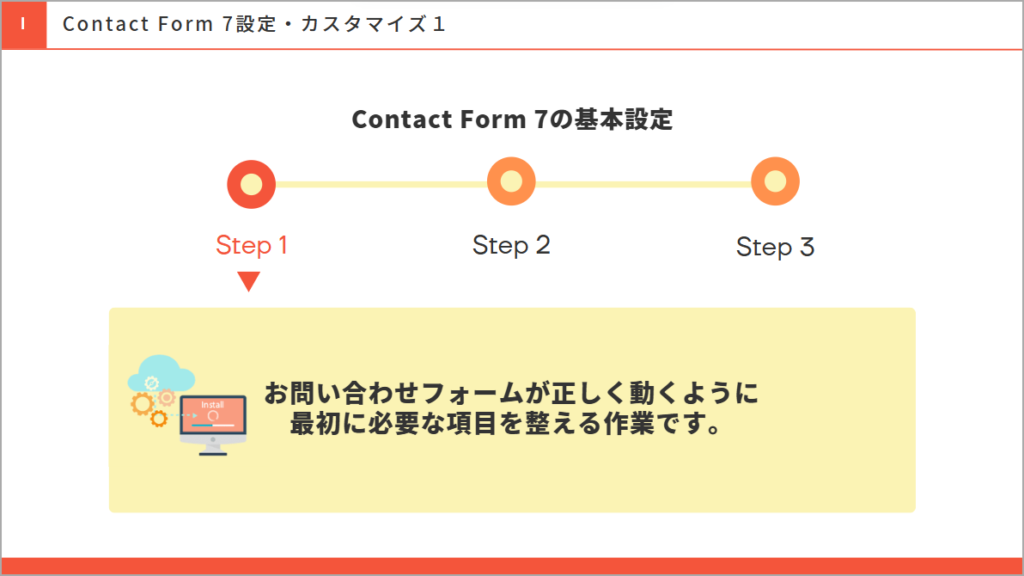Click the line connecting Step 1 and Step 2
Image resolution: width=1024 pixels, height=576 pixels.
pyautogui.click(x=381, y=184)
